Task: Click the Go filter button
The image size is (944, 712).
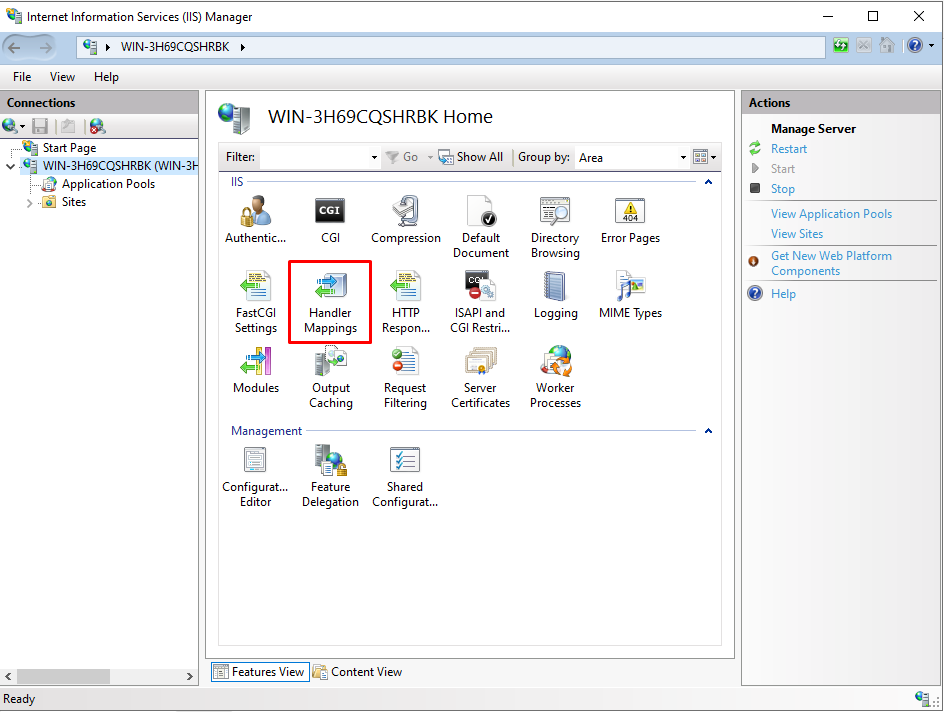Action: [x=402, y=157]
